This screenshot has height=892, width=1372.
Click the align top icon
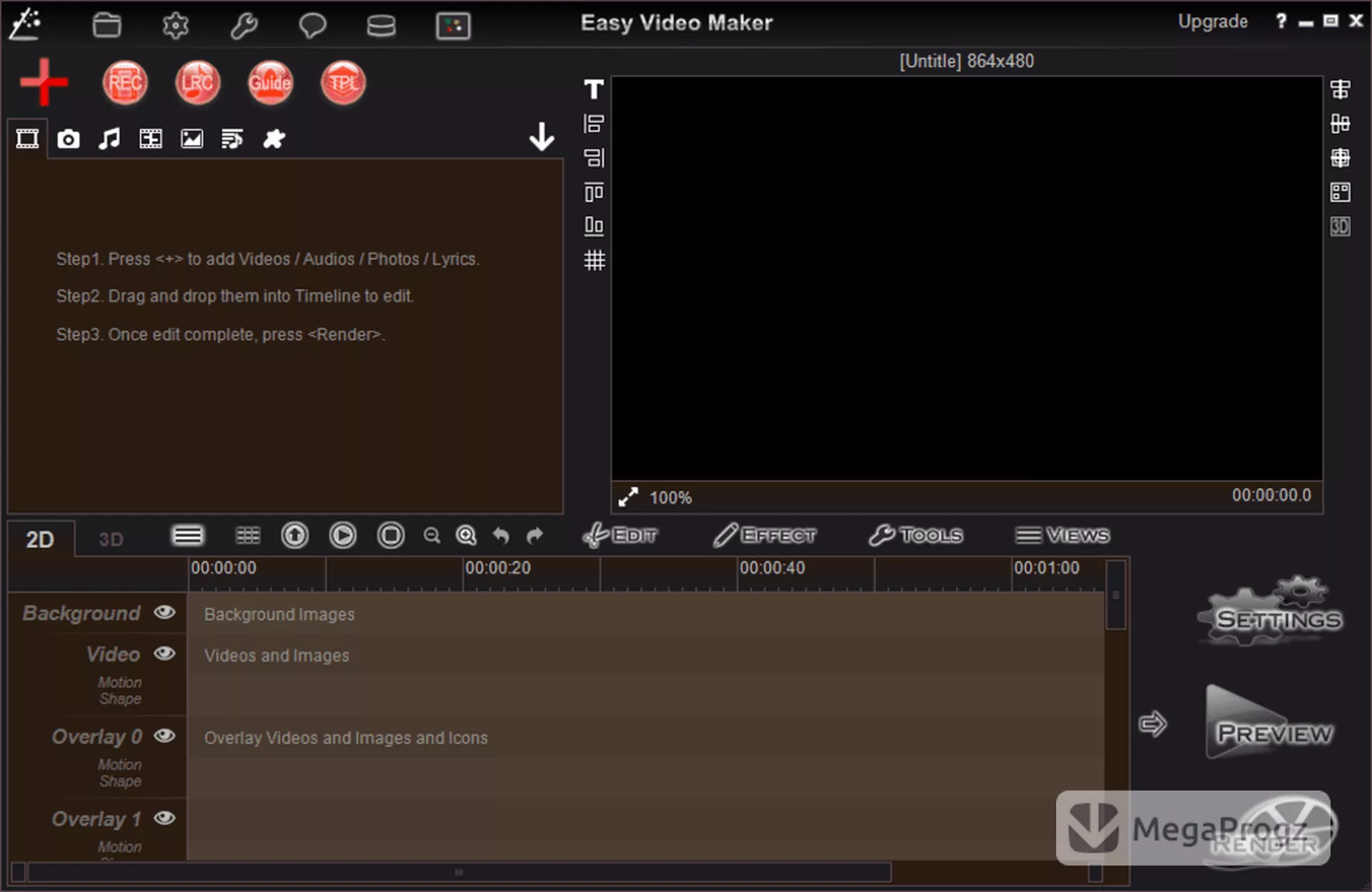pyautogui.click(x=594, y=192)
